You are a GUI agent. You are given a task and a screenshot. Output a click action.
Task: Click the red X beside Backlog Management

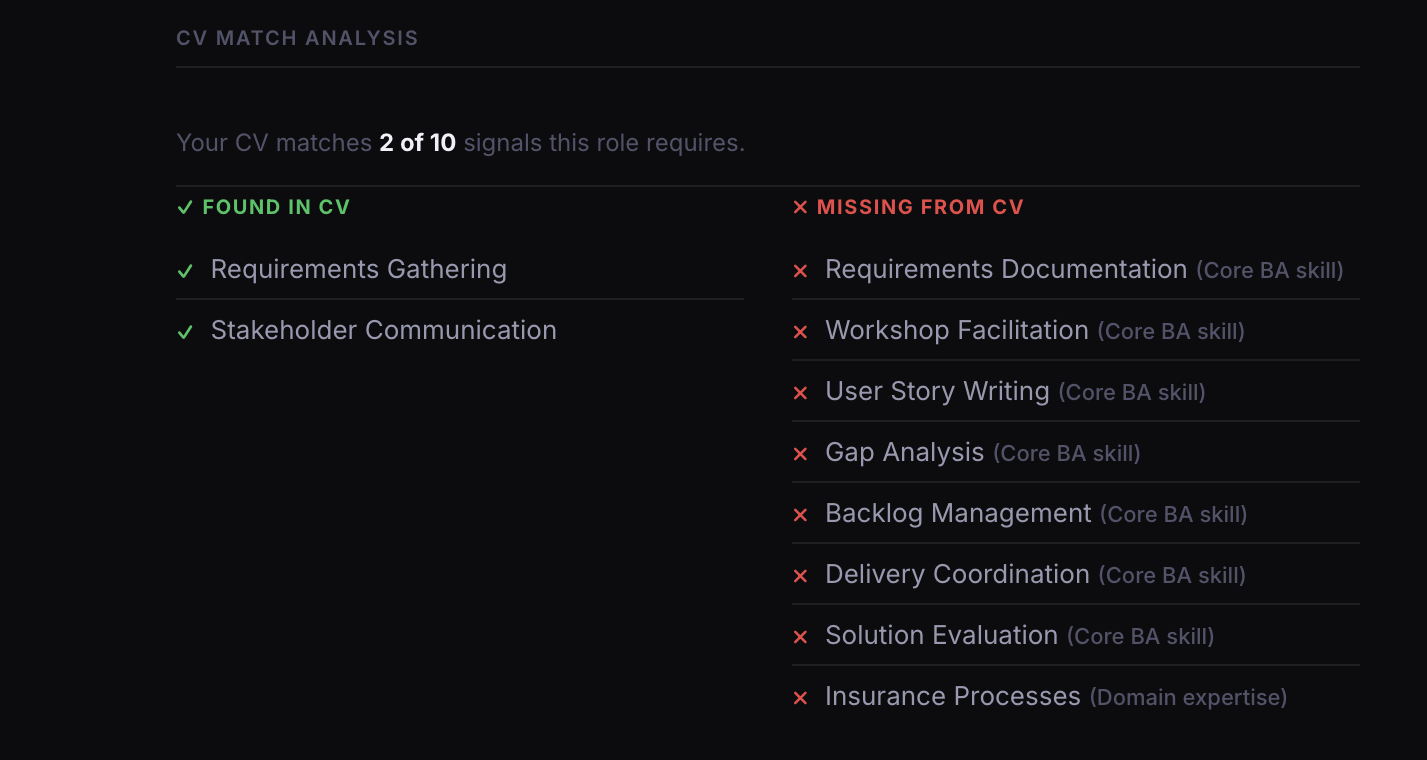click(800, 515)
